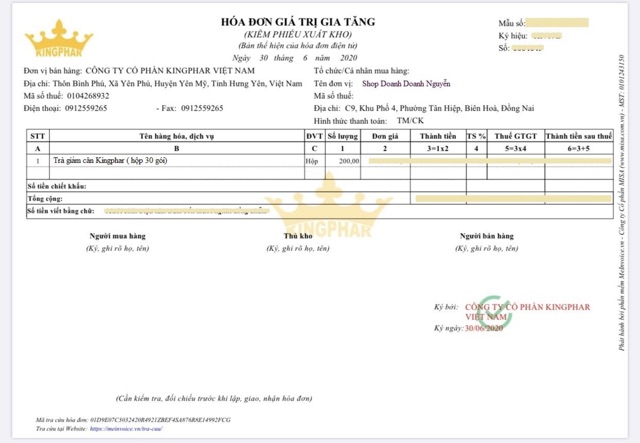Click the 'Tổng cộng:' row label
640x443 pixels.
pos(45,199)
